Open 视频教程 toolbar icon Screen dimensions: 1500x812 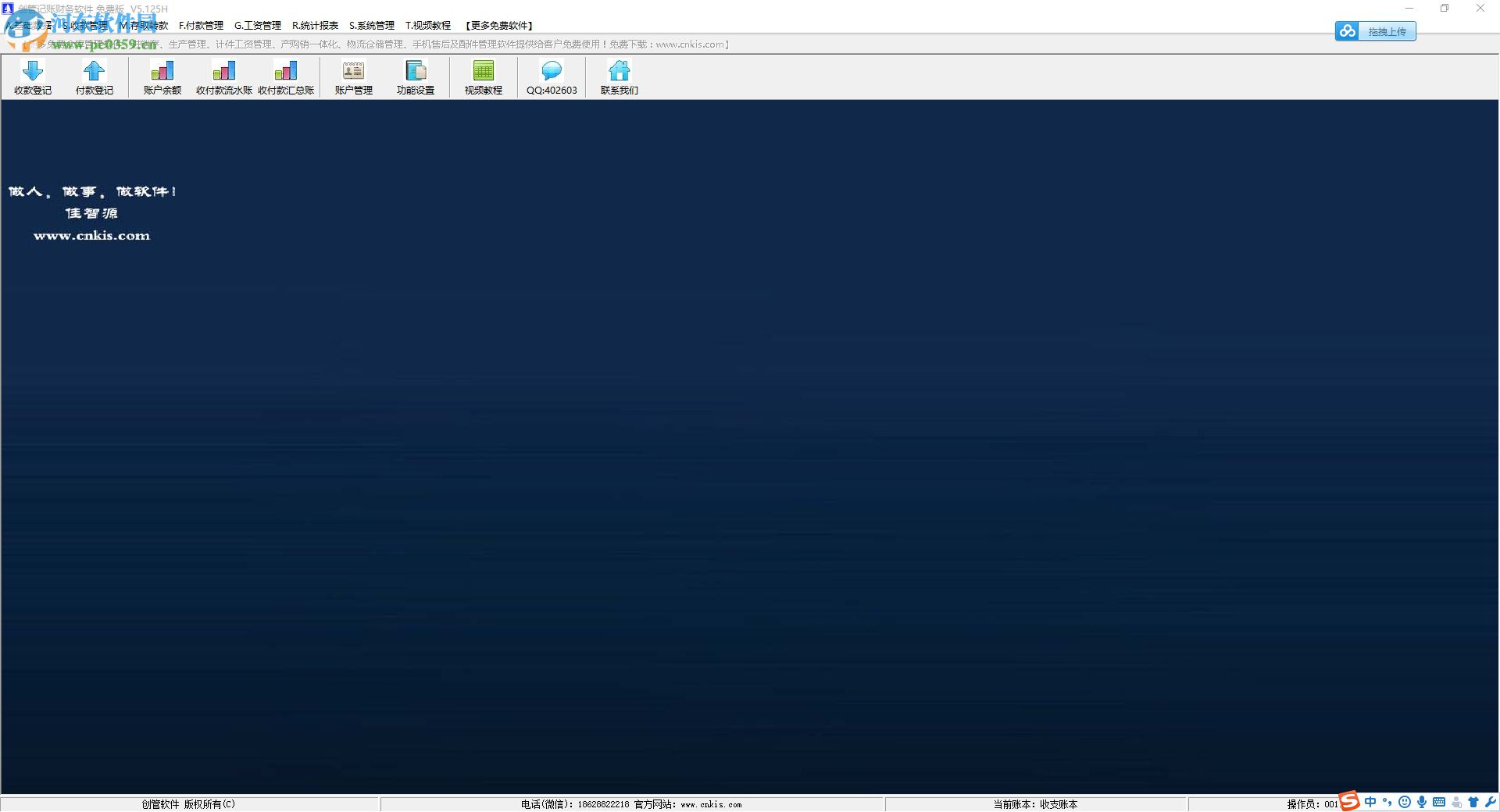pos(484,77)
